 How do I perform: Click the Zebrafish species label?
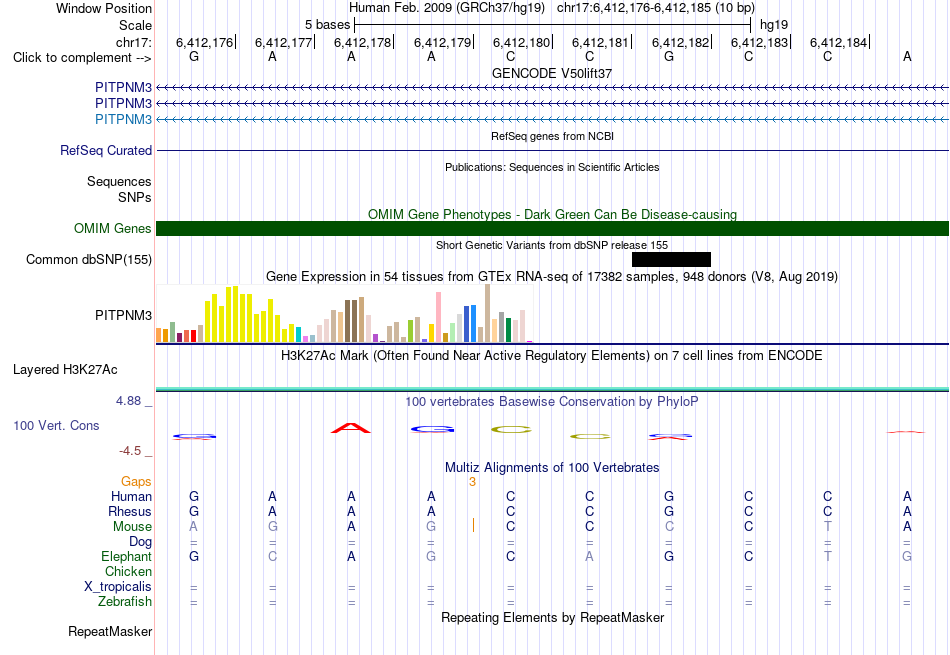(x=125, y=602)
